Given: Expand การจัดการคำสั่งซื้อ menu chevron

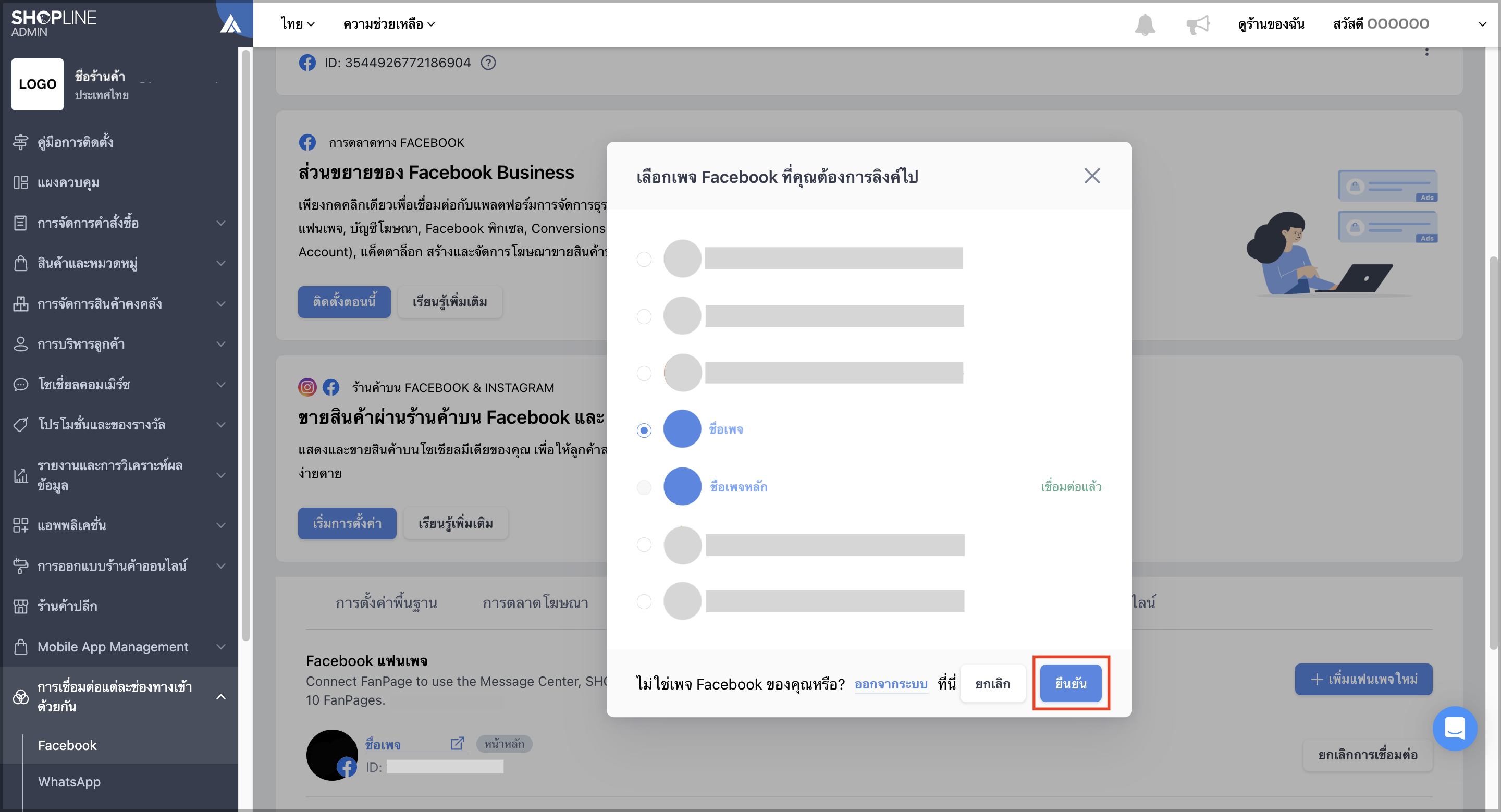Looking at the screenshot, I should [221, 223].
